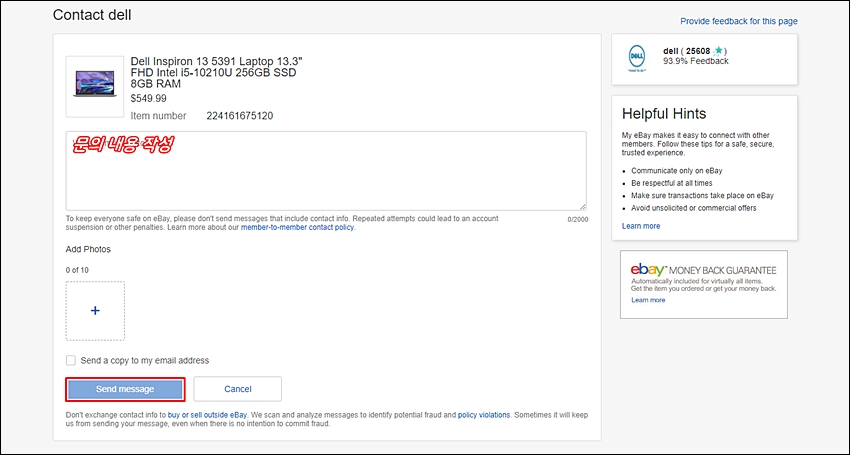The image size is (850, 455).
Task: Click the Add Photos label
Action: 88,249
